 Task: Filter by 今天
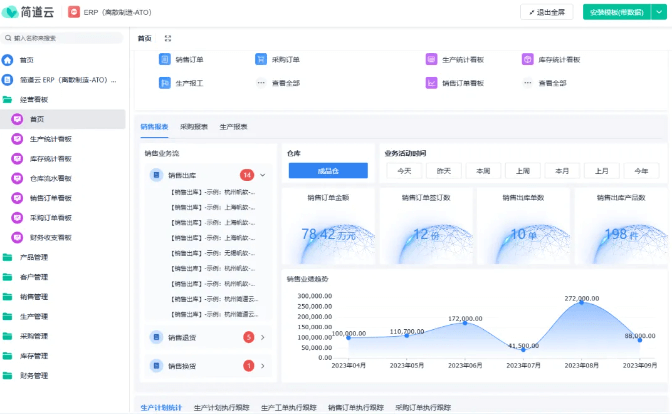(404, 171)
